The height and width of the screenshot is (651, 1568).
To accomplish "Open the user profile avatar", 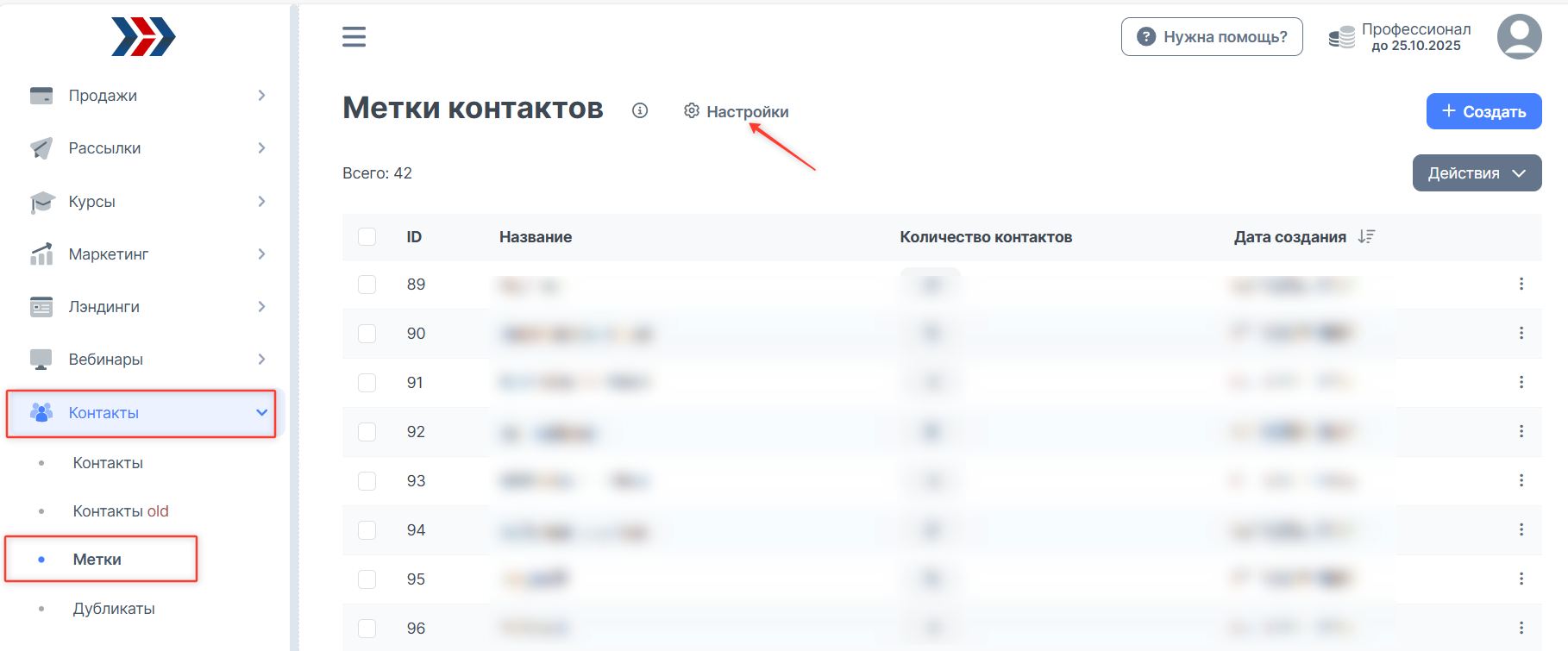I will [1519, 37].
